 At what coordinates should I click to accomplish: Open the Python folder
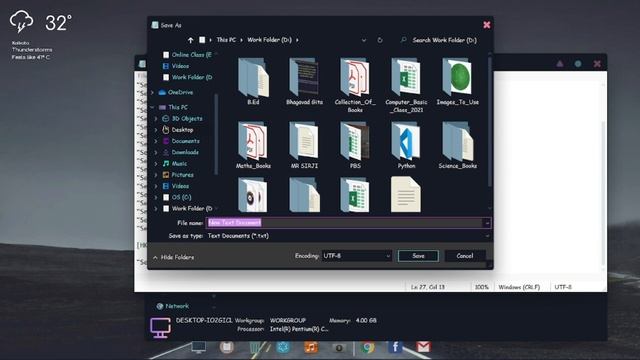(406, 145)
